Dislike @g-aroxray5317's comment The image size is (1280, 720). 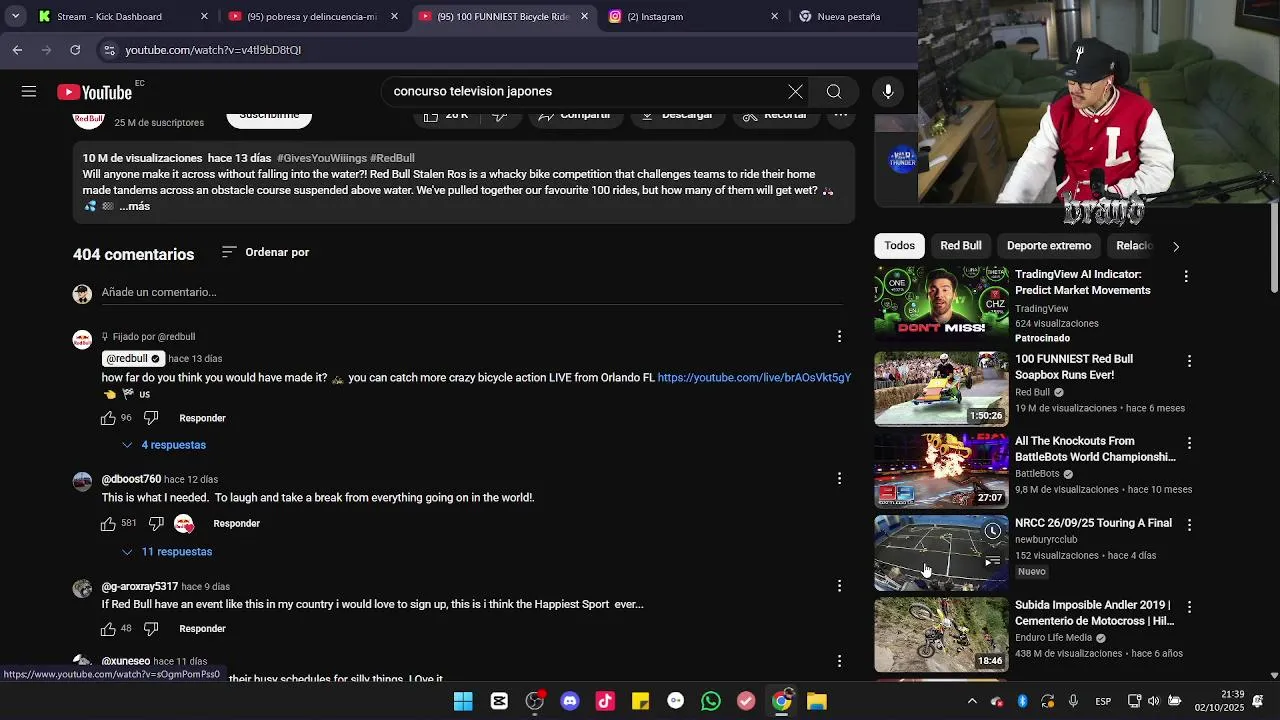coord(151,629)
